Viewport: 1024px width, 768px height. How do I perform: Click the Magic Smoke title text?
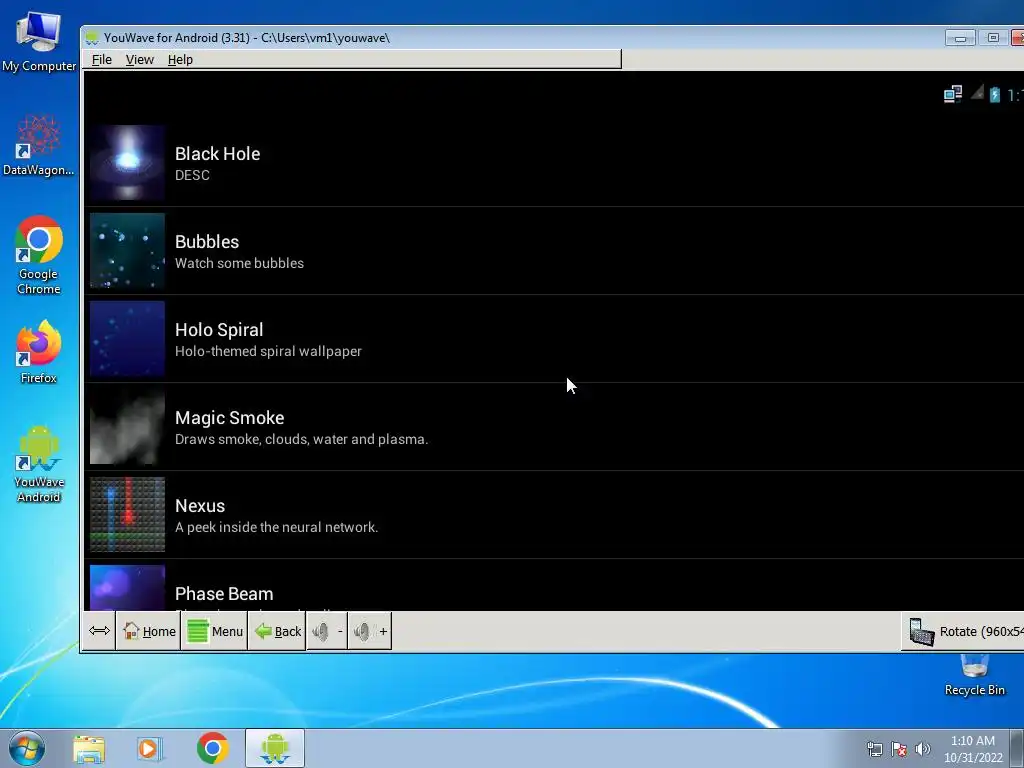[x=229, y=418]
